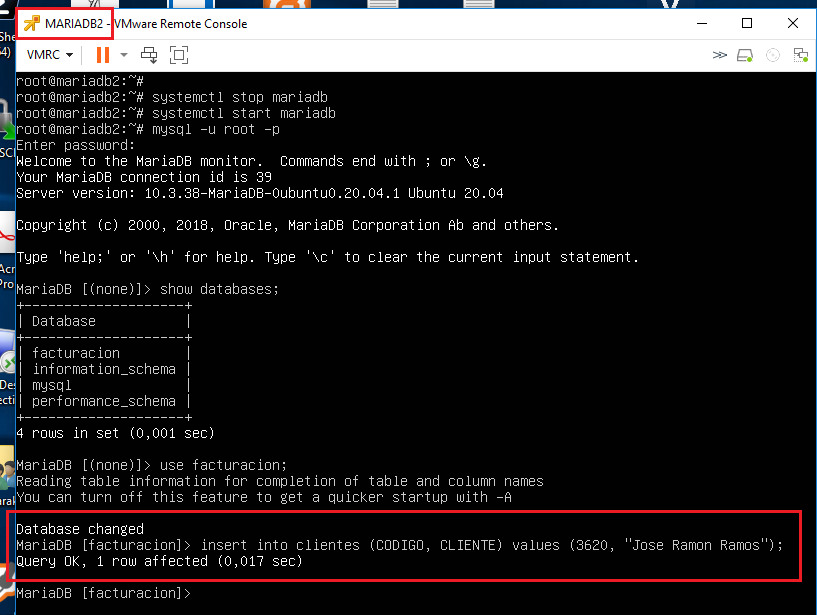Click the VMware Remote Console title icon
Image resolution: width=817 pixels, height=615 pixels.
(x=32, y=23)
